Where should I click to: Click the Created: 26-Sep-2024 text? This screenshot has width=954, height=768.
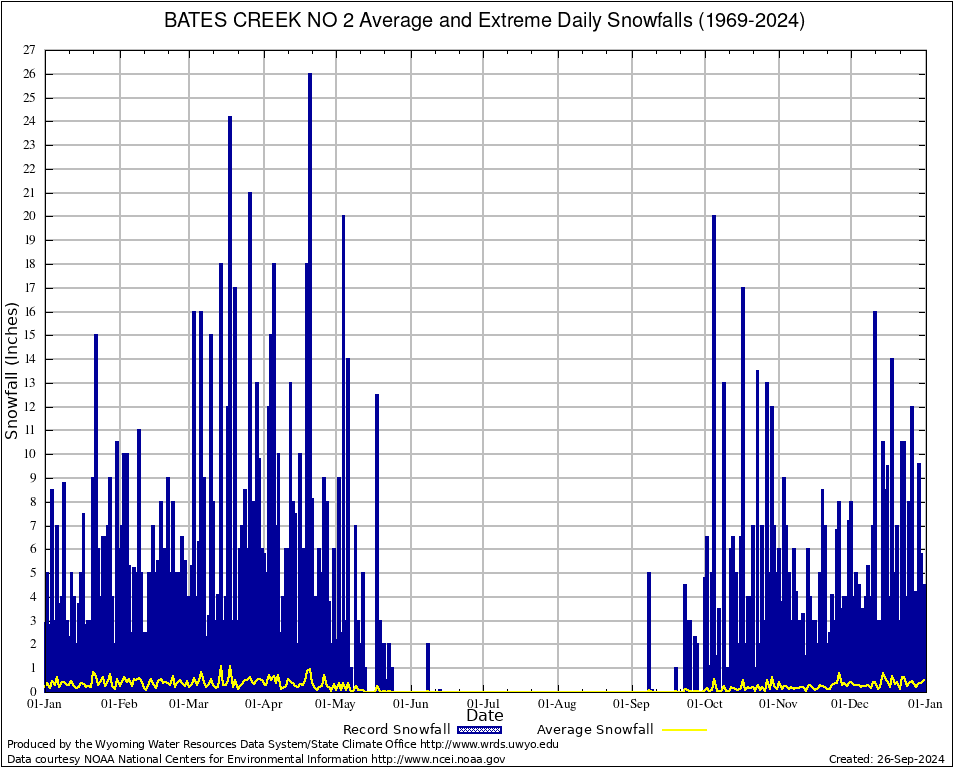(886, 759)
